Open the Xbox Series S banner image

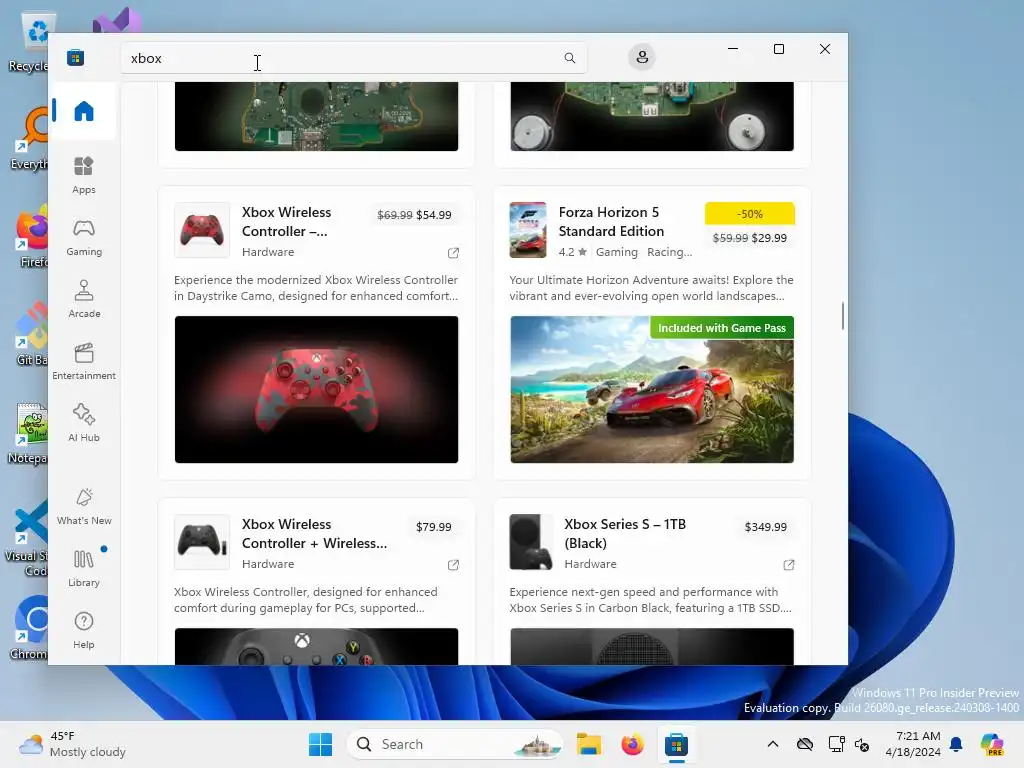(x=652, y=647)
